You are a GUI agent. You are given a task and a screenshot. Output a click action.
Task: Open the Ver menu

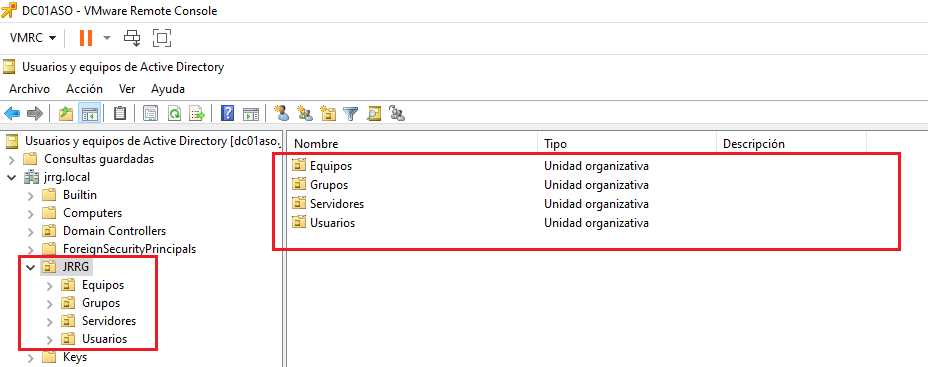click(127, 89)
